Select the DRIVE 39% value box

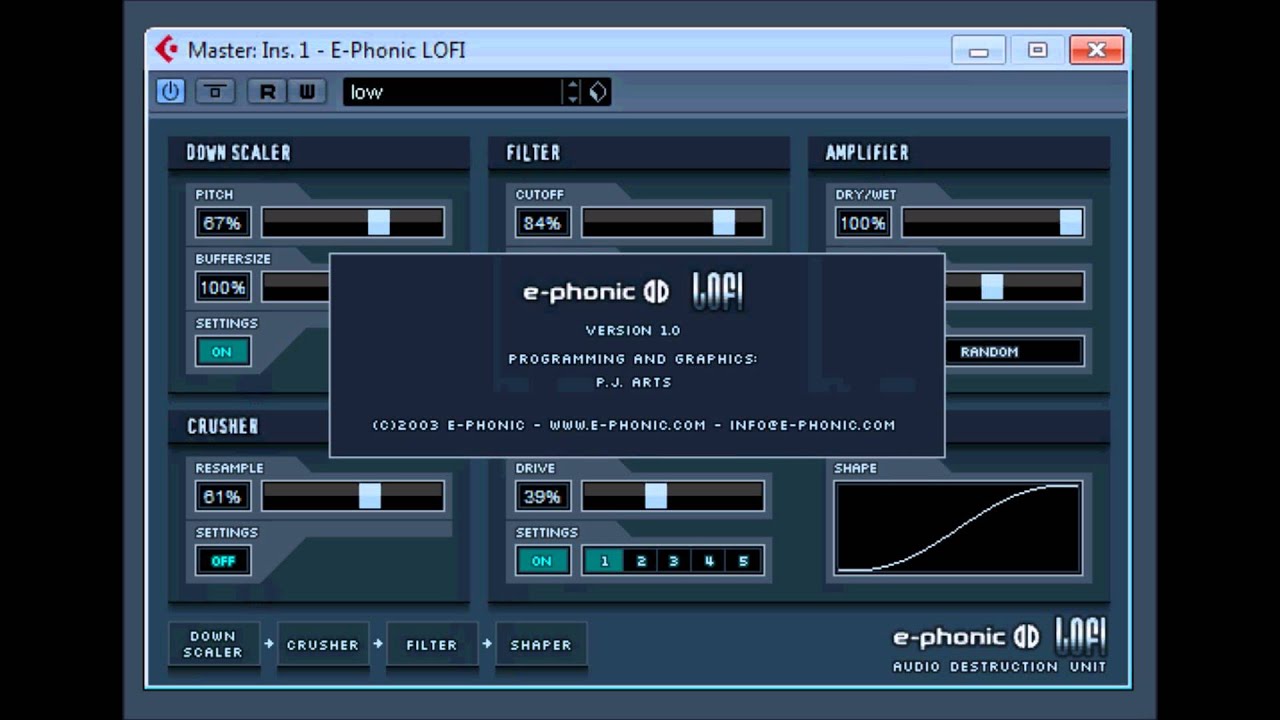(x=542, y=496)
